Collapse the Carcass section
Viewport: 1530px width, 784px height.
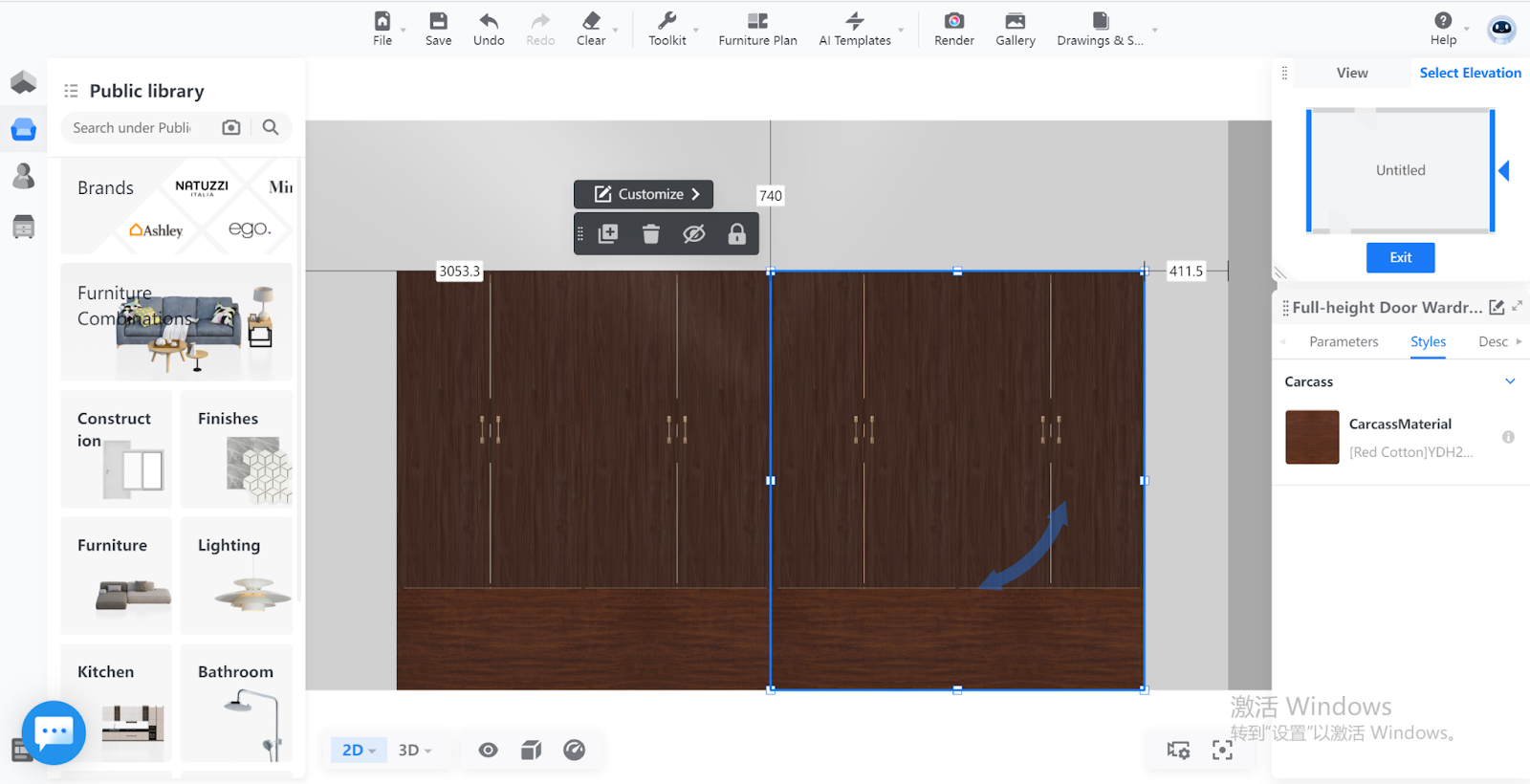click(x=1510, y=381)
